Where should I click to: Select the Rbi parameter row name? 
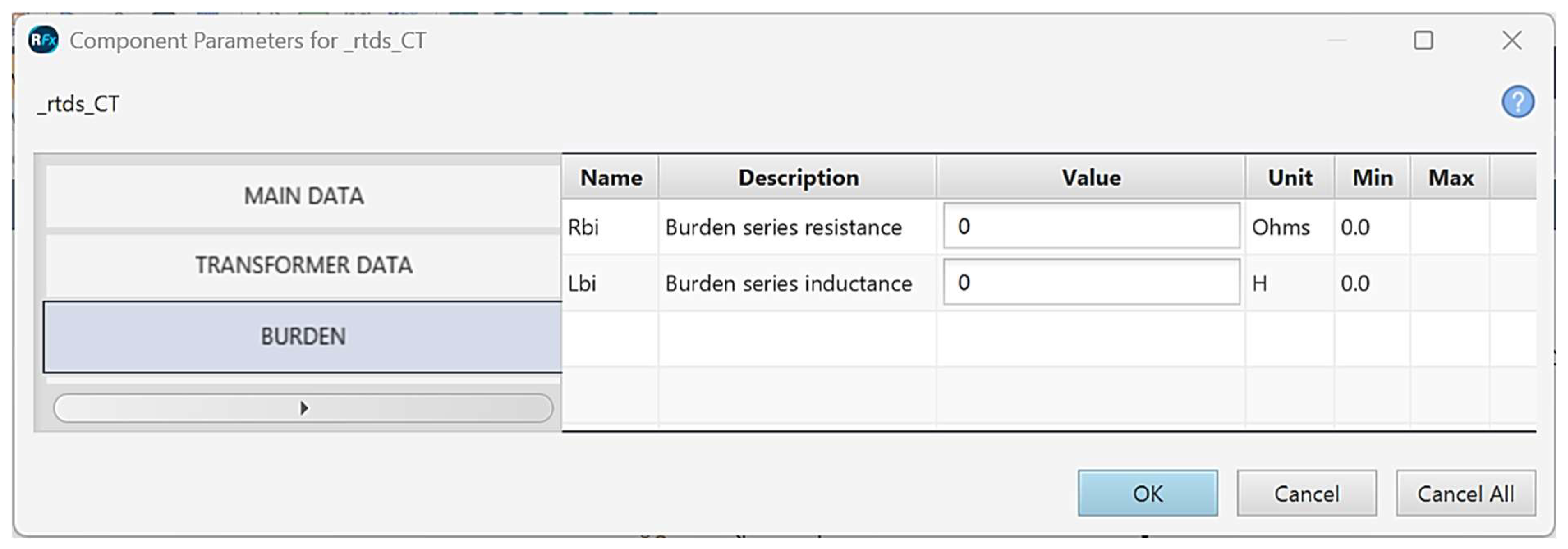pyautogui.click(x=583, y=227)
